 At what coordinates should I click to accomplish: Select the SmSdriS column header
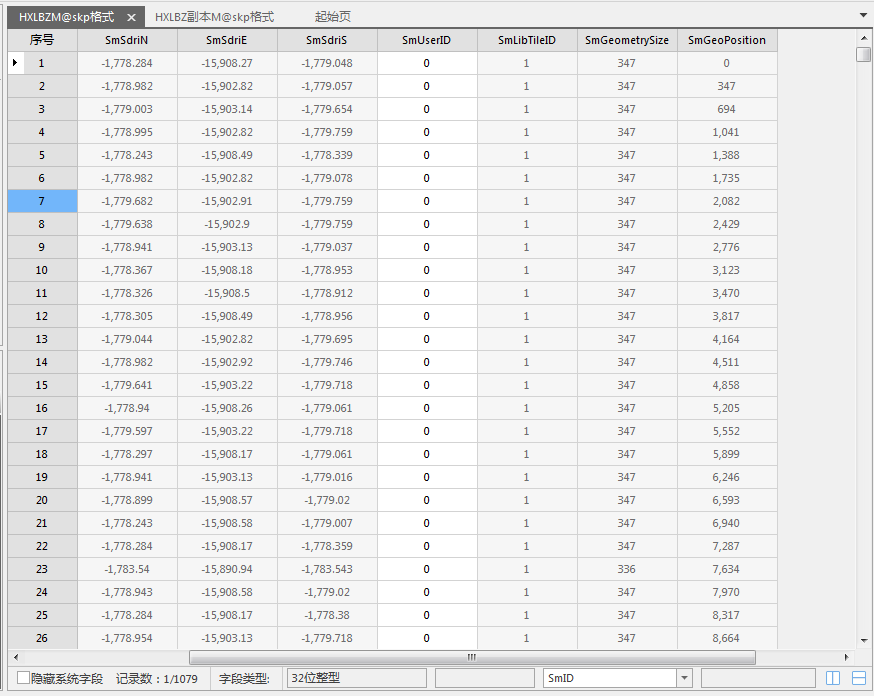tap(327, 40)
